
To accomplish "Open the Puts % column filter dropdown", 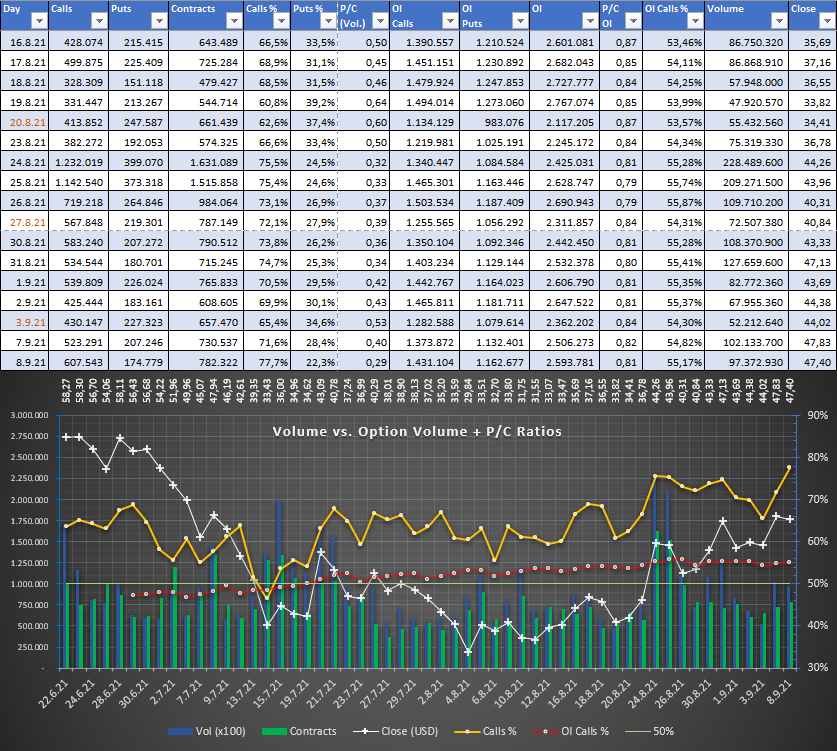I will pyautogui.click(x=328, y=21).
